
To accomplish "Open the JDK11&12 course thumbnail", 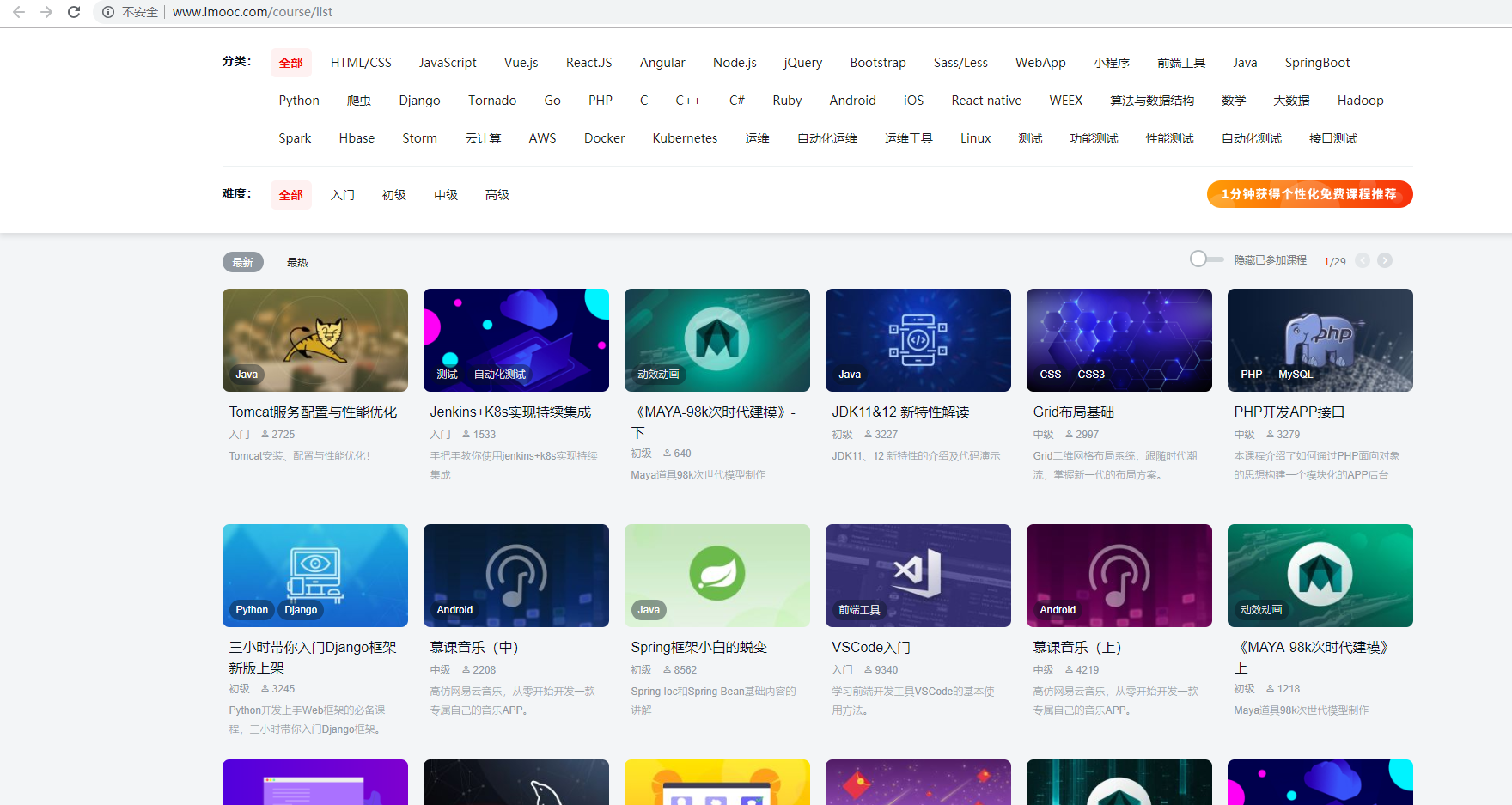I will [x=918, y=340].
